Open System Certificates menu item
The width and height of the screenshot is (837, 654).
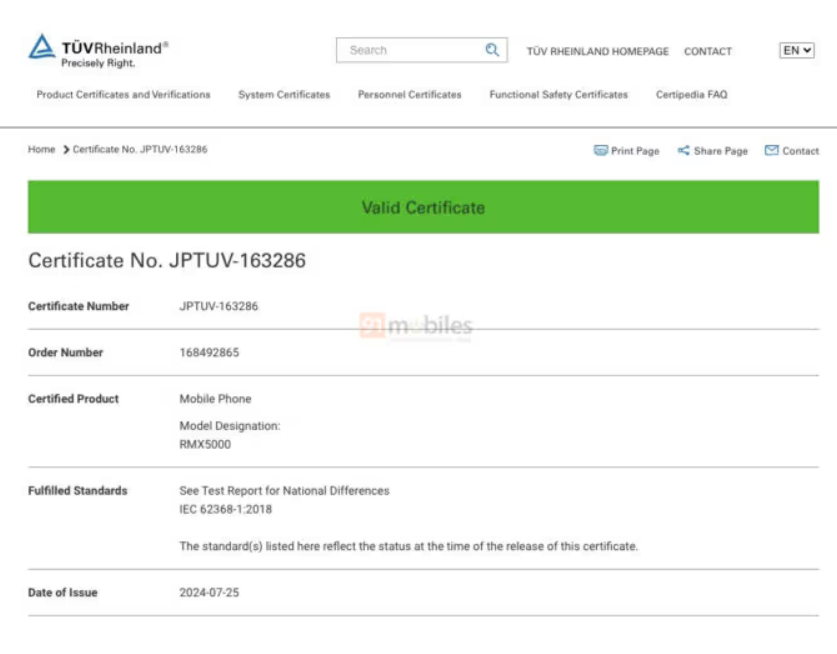(284, 95)
